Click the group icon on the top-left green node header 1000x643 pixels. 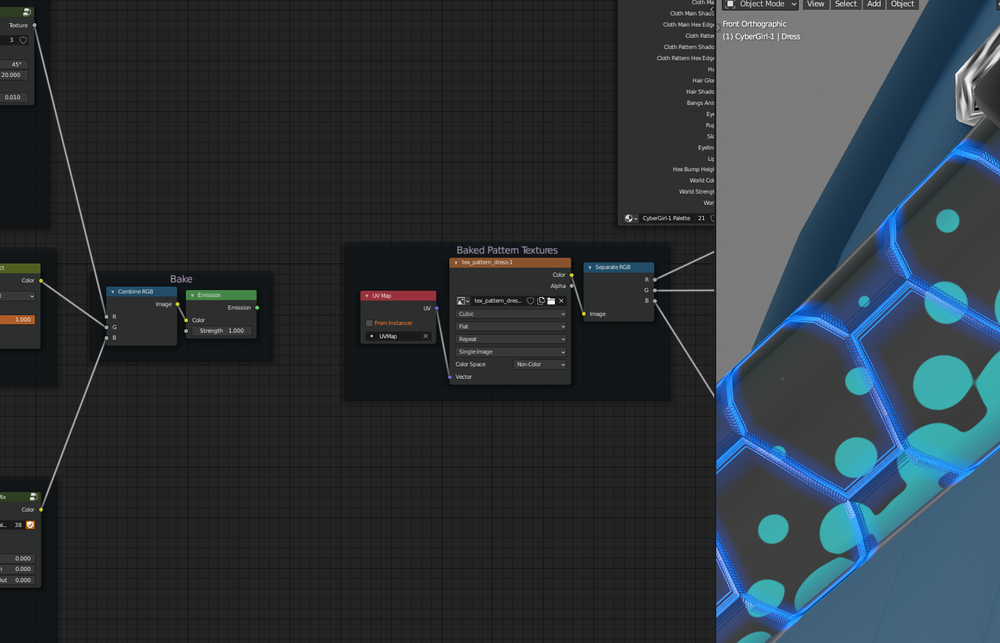tap(27, 12)
